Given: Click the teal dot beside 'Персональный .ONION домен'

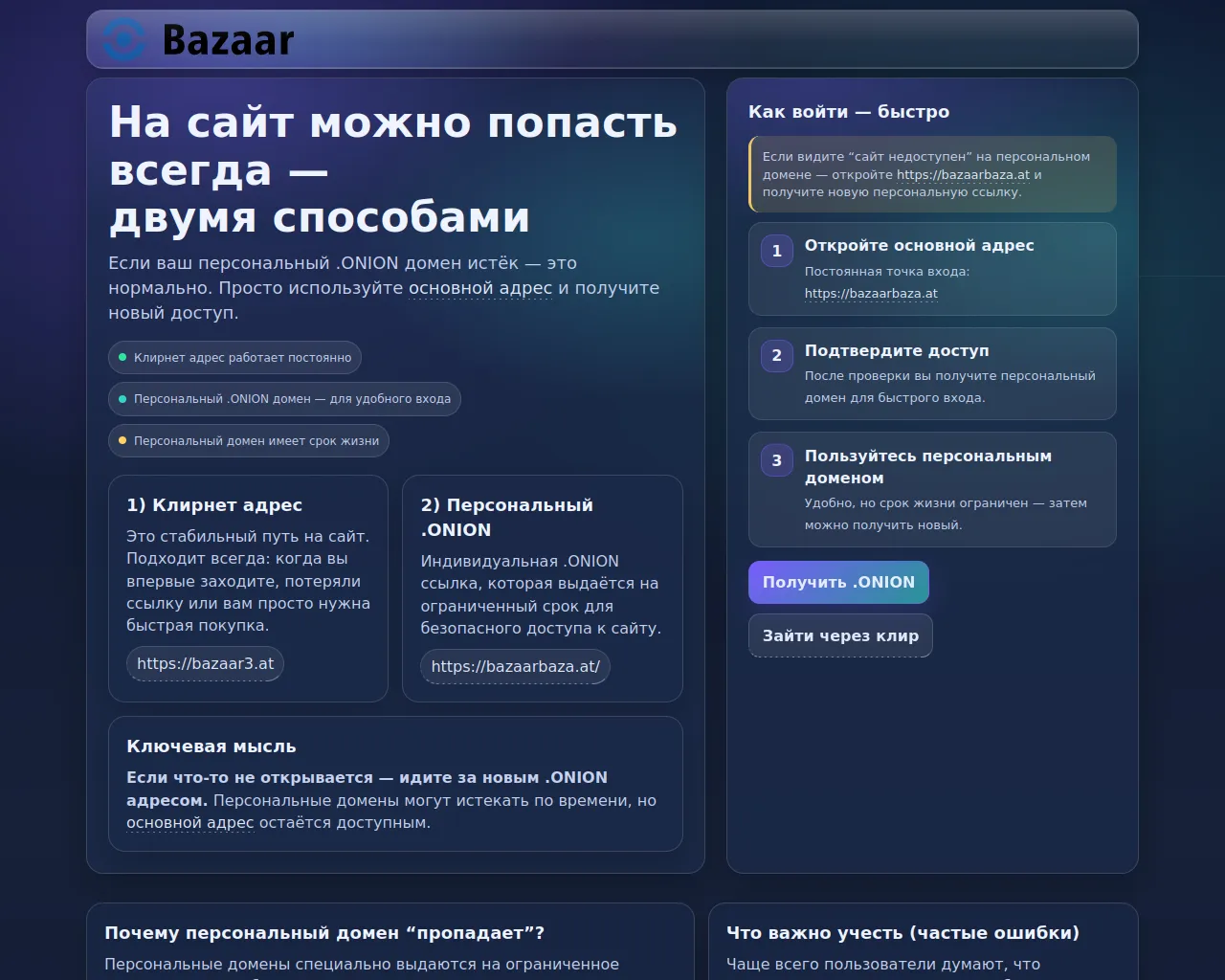Looking at the screenshot, I should 122,399.
